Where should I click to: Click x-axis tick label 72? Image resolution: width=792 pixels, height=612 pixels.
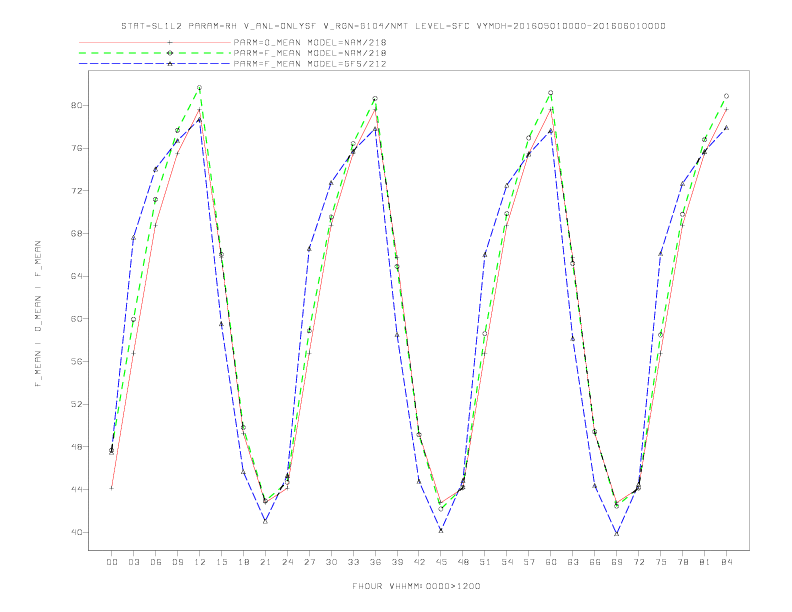click(638, 562)
